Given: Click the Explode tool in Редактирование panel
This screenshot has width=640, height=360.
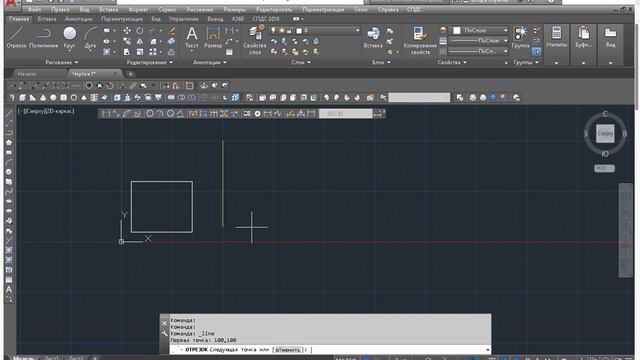Looking at the screenshot, I should pos(172,41).
